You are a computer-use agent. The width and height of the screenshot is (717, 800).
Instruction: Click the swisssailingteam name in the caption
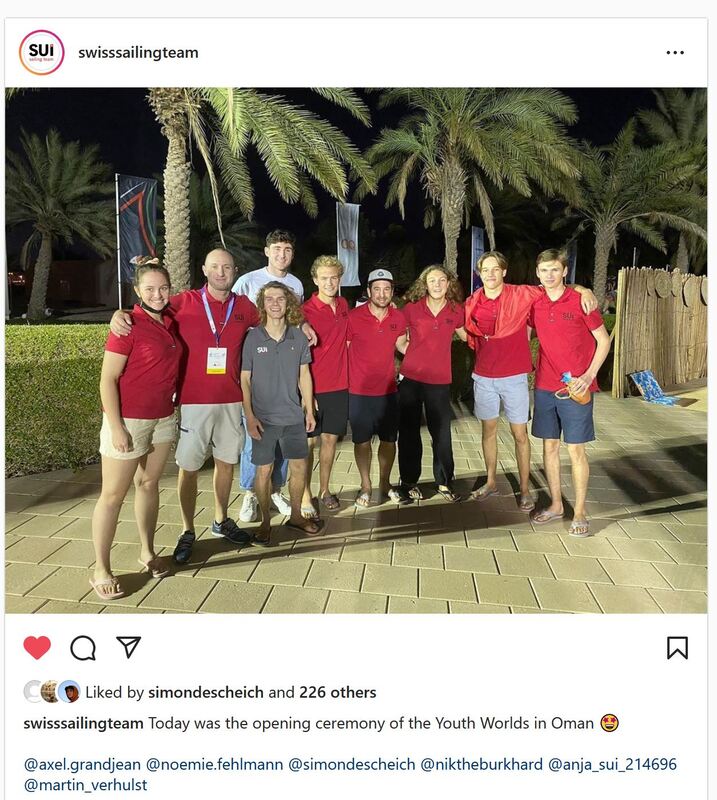pos(83,723)
